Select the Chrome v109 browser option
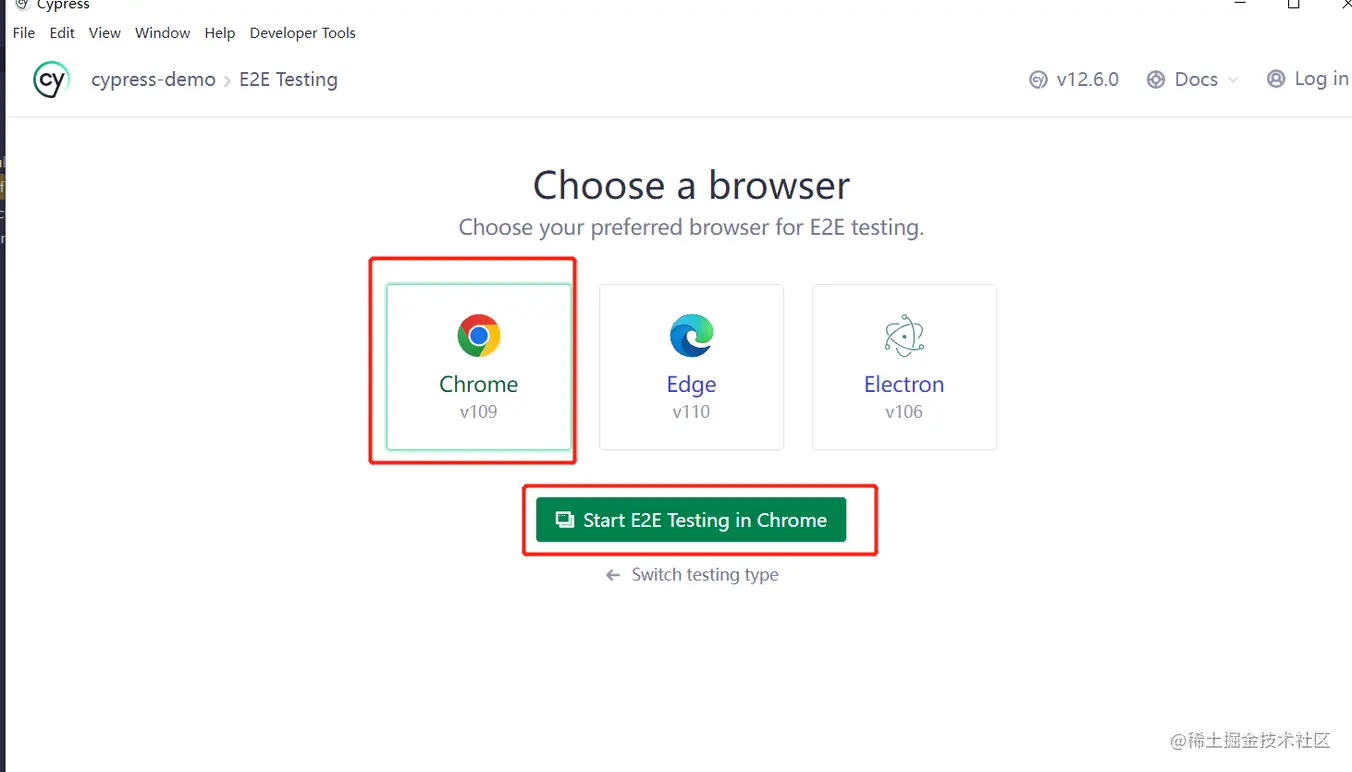Image resolution: width=1352 pixels, height=772 pixels. [x=479, y=368]
